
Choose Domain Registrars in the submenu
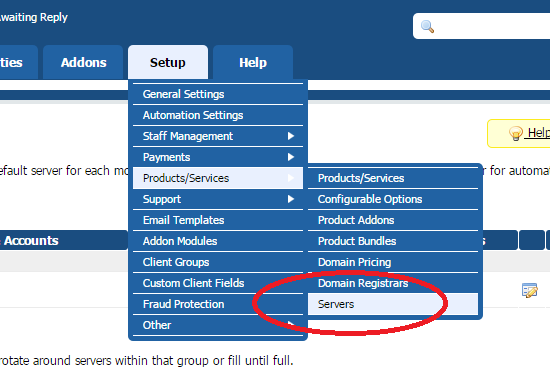click(x=393, y=283)
